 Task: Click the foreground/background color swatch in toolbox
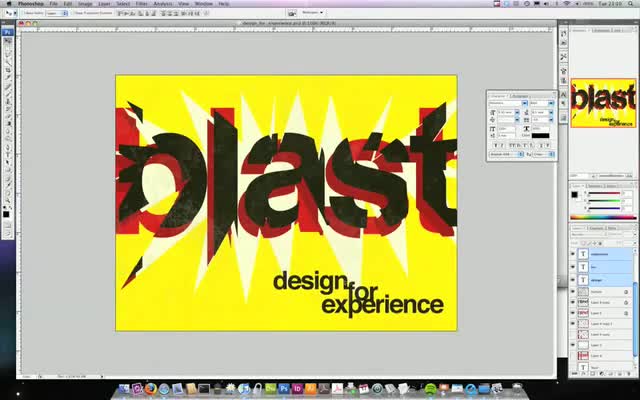[x=8, y=213]
